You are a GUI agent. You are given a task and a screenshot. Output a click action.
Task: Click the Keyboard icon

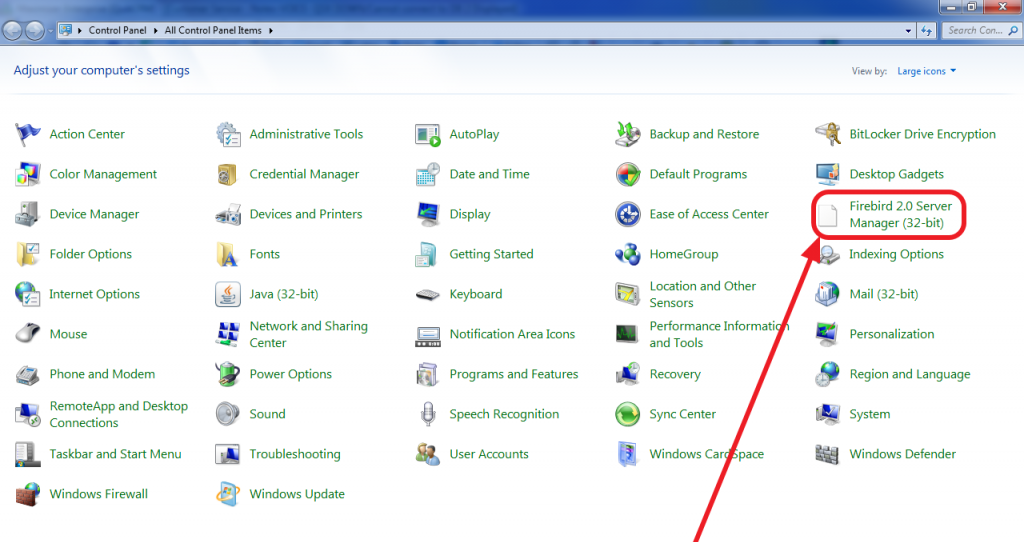click(428, 295)
